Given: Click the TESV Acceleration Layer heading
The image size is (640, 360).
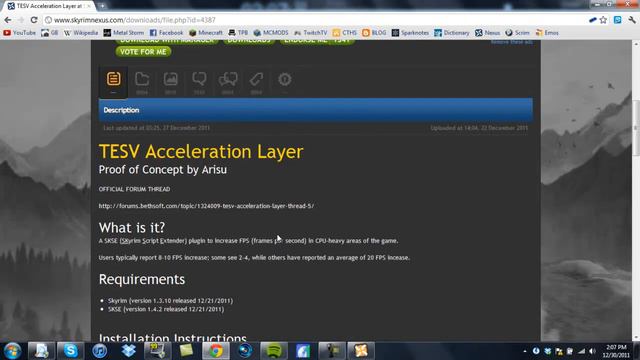Looking at the screenshot, I should point(201,151).
